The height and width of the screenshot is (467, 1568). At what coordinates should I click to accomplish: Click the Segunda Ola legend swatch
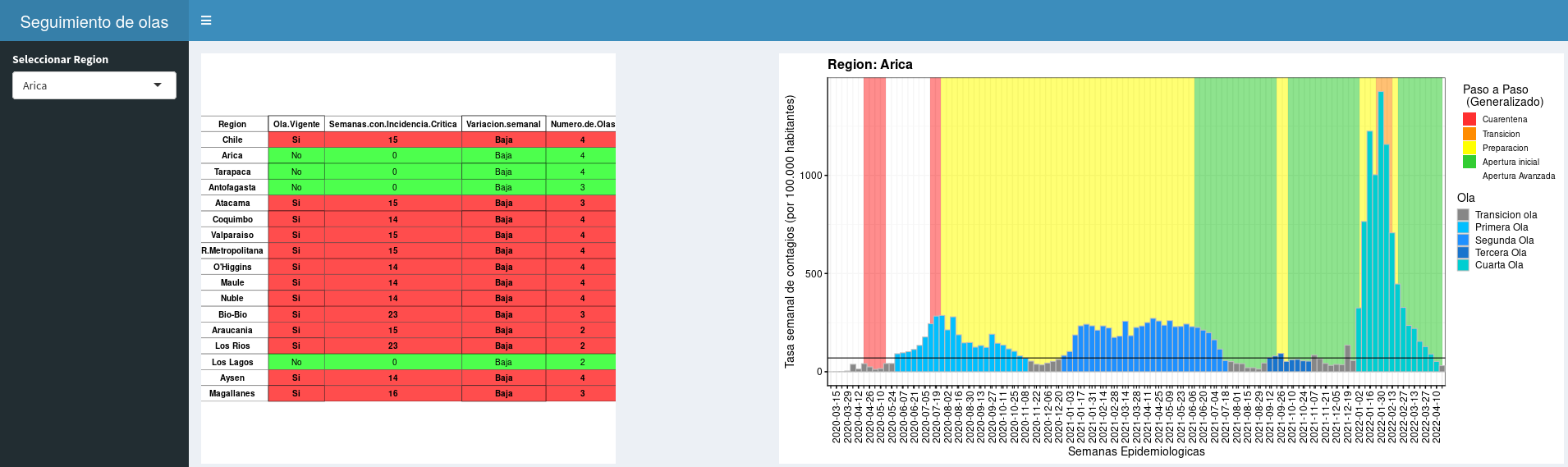pos(1463,240)
